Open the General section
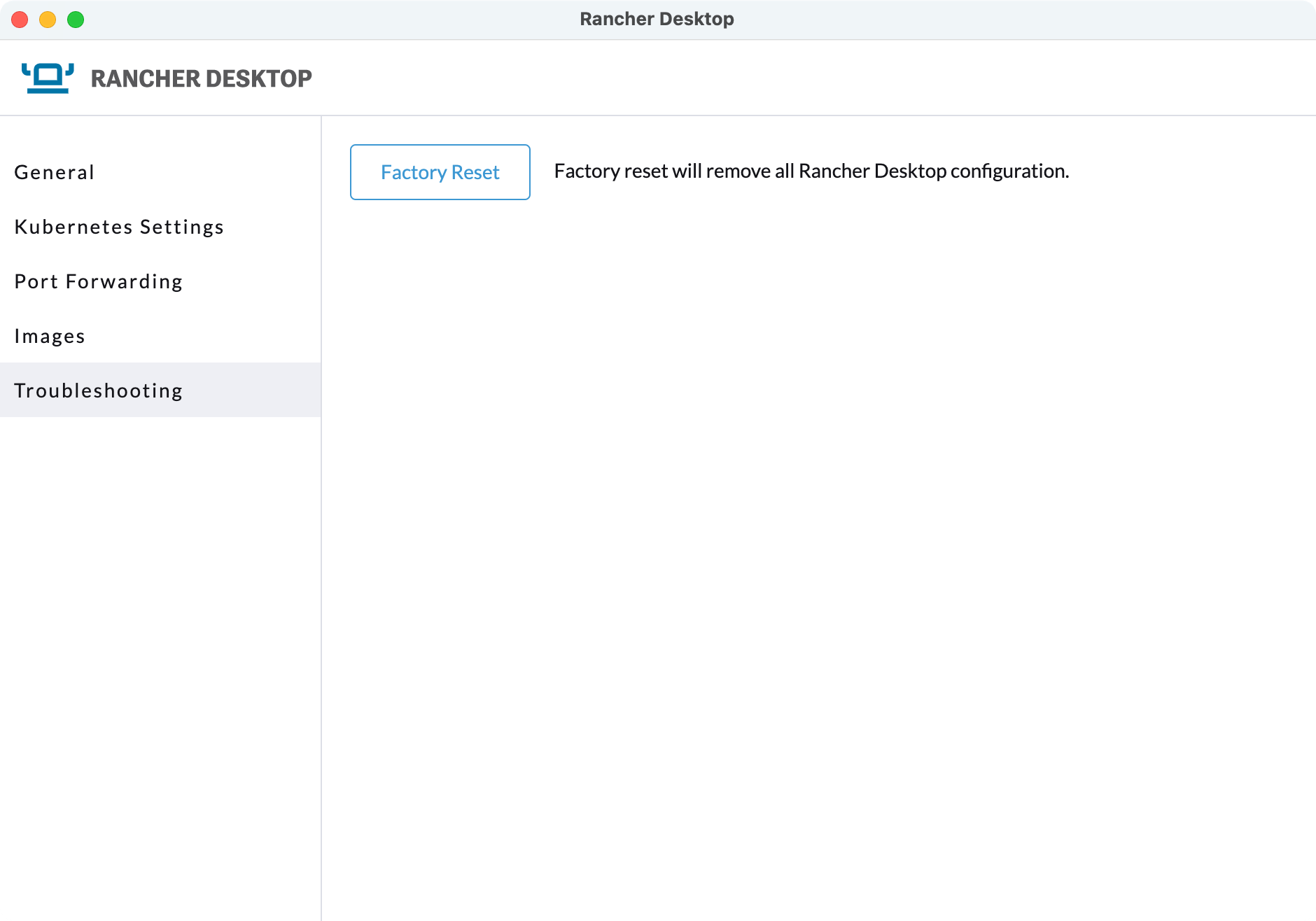This screenshot has height=921, width=1316. coord(160,172)
